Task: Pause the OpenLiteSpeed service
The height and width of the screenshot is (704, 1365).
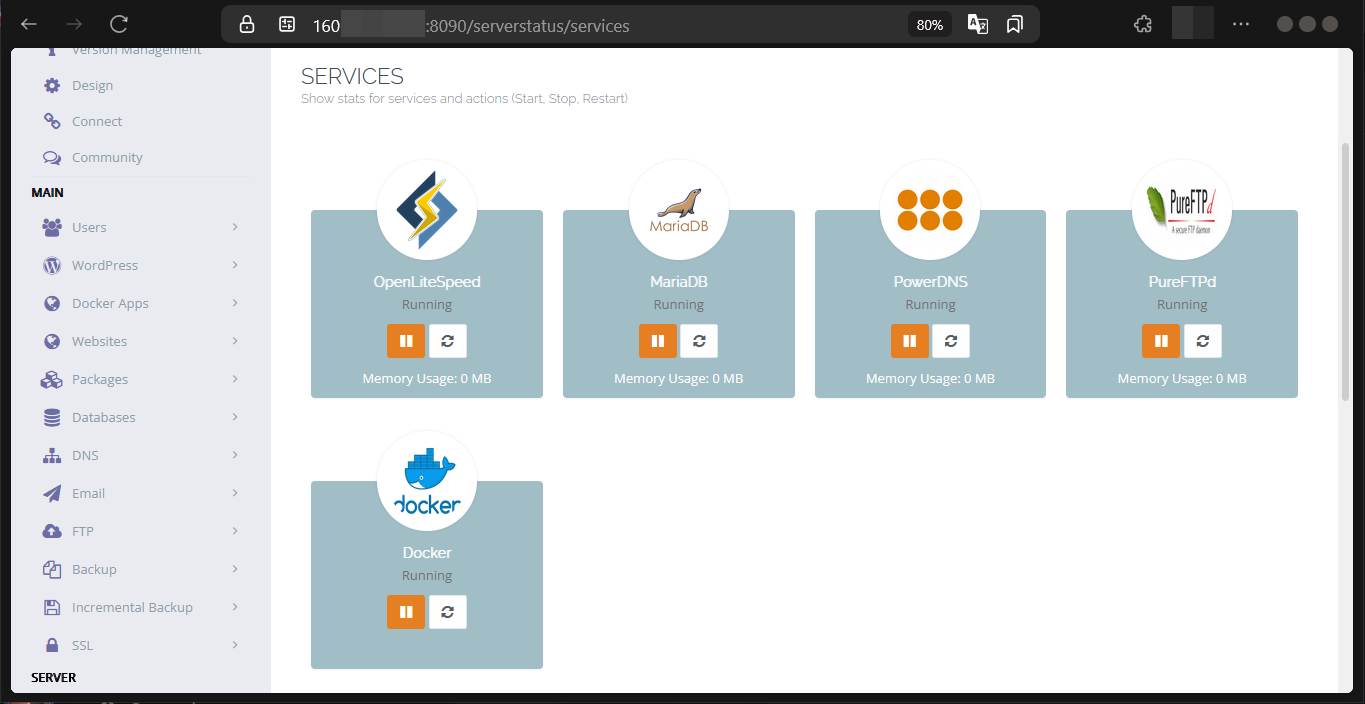Action: (406, 341)
